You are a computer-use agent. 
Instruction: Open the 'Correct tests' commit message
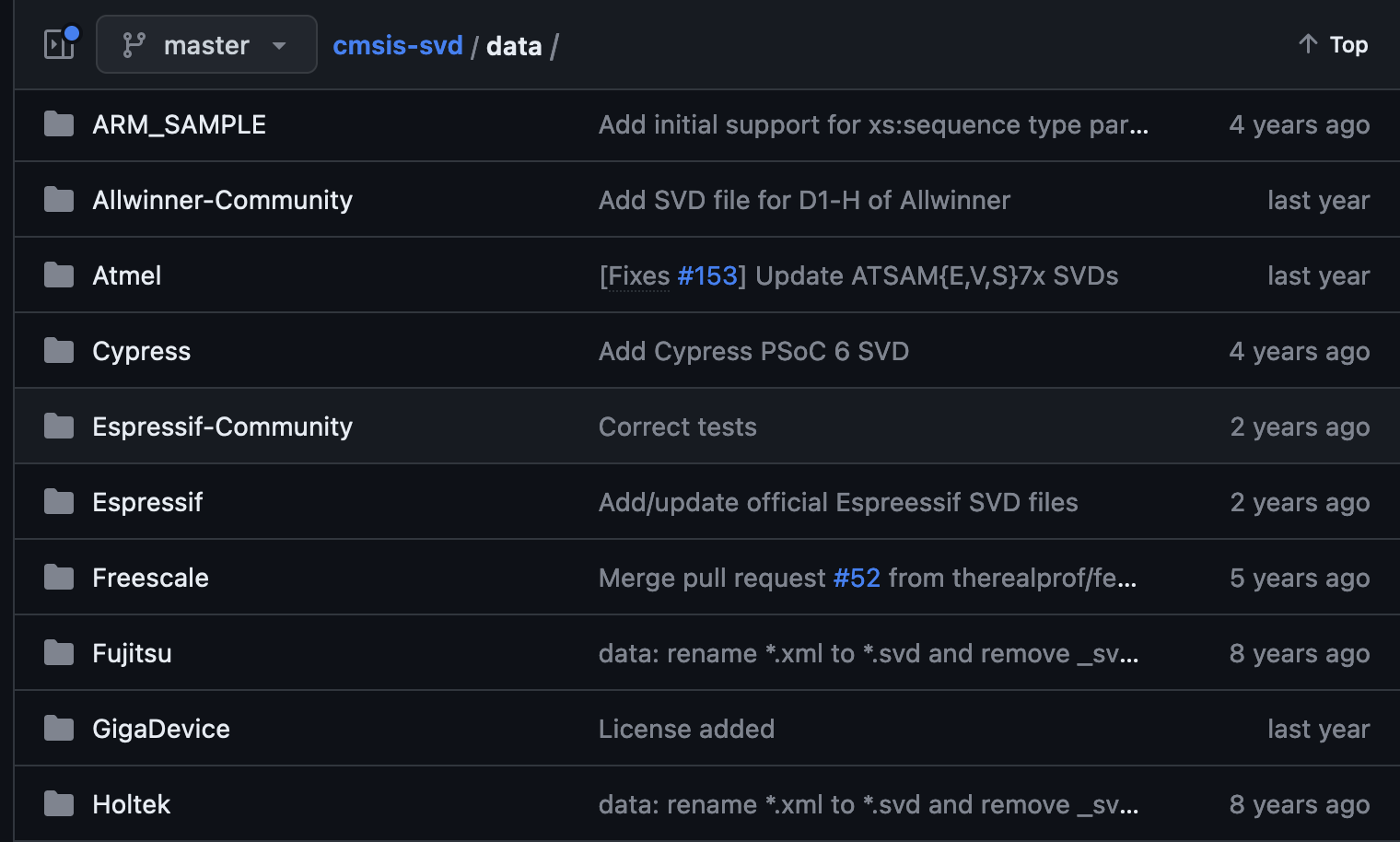(x=677, y=427)
